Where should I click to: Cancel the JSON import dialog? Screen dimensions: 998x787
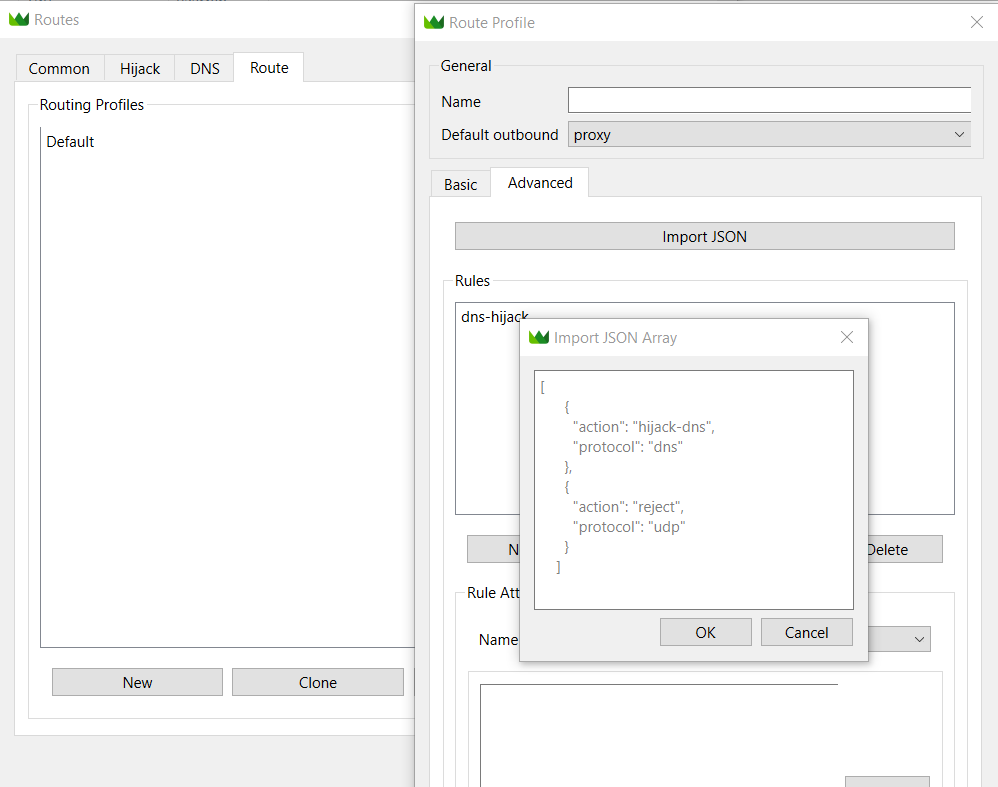point(806,632)
